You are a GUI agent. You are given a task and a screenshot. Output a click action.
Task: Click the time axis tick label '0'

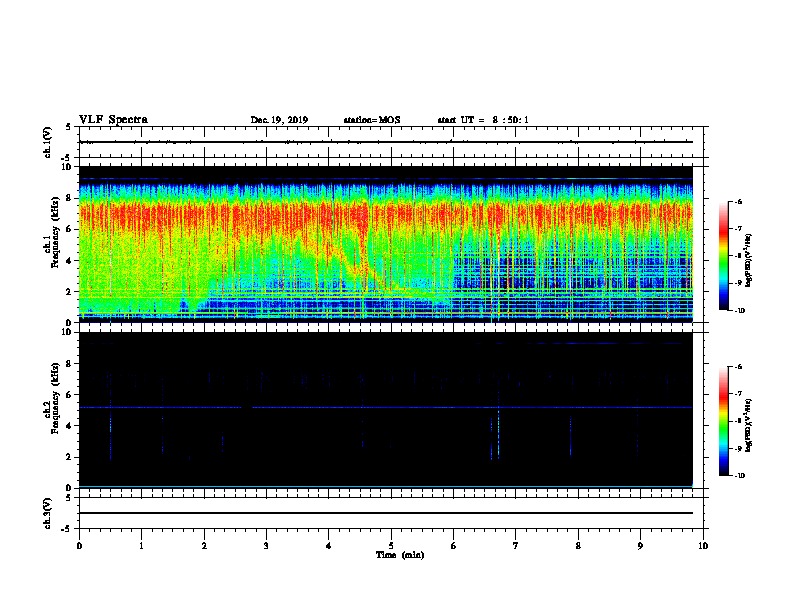pos(79,545)
